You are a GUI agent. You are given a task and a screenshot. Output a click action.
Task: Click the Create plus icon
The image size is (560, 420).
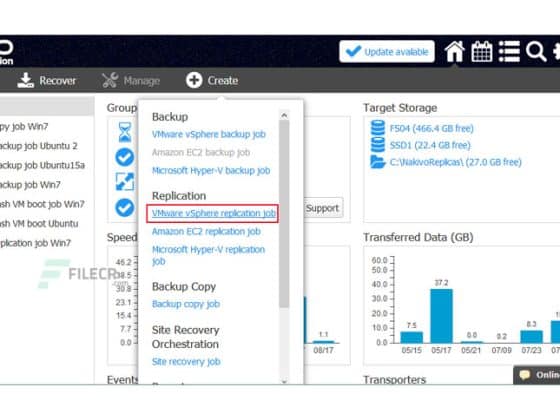(x=194, y=80)
